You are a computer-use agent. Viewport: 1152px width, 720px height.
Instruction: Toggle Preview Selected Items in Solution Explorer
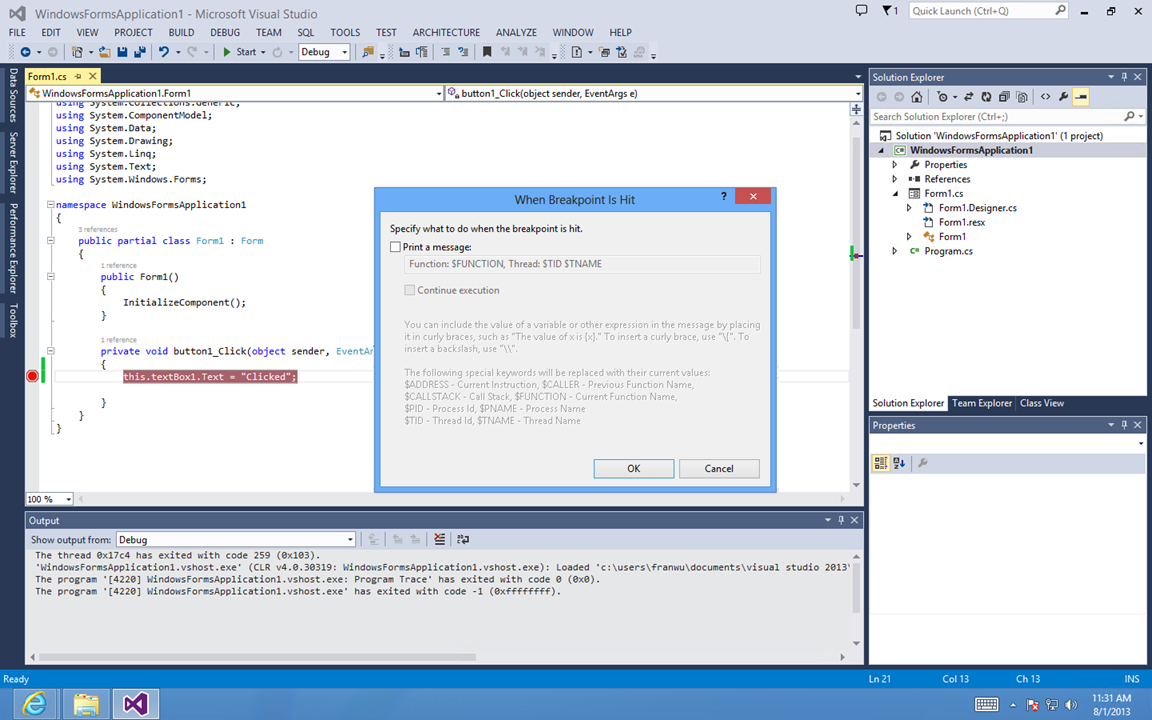point(1081,97)
